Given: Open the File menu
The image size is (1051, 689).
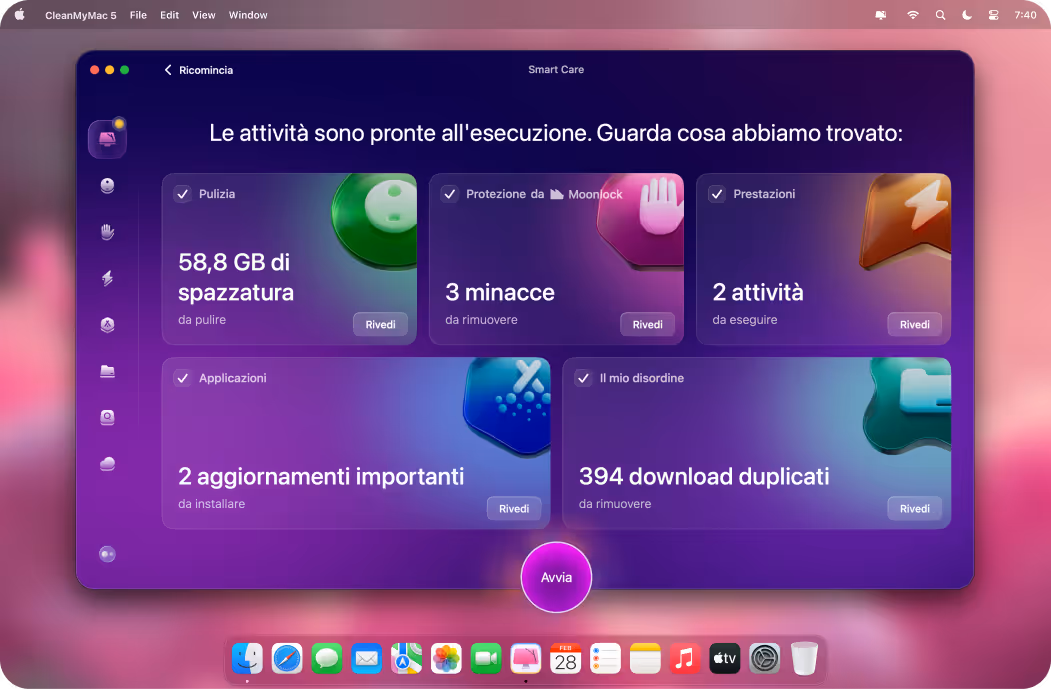Looking at the screenshot, I should 138,15.
